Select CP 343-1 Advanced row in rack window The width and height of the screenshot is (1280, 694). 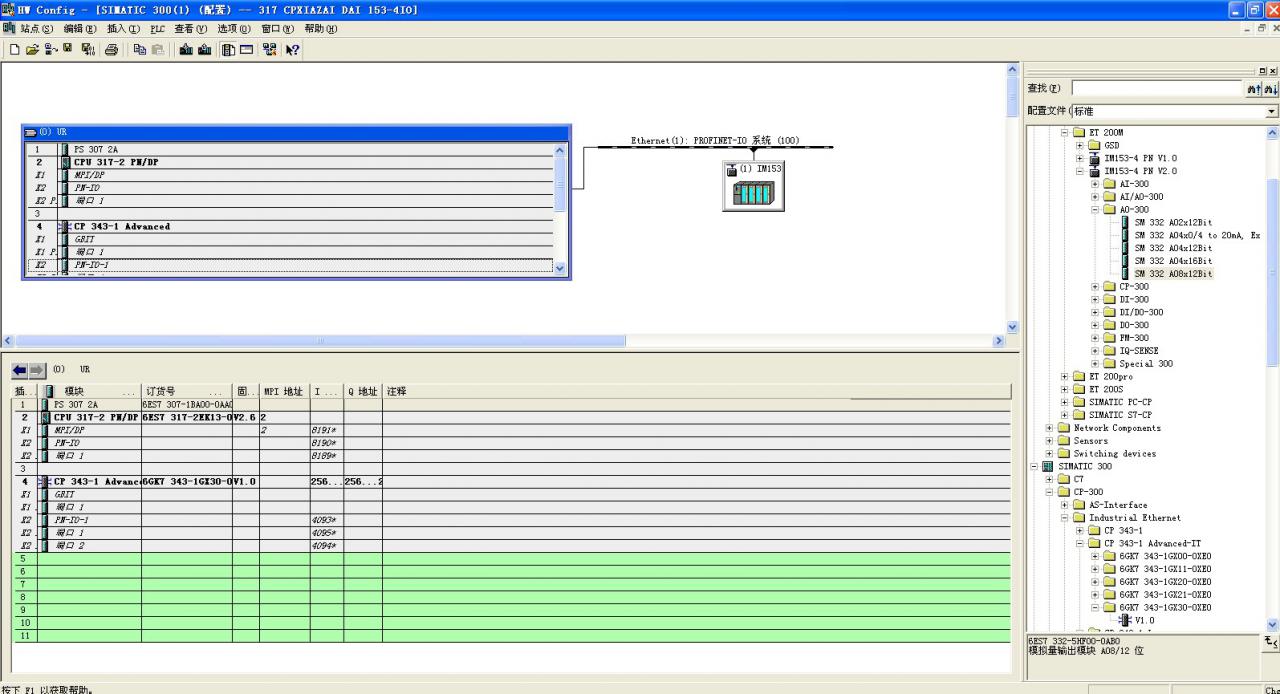pyautogui.click(x=289, y=227)
